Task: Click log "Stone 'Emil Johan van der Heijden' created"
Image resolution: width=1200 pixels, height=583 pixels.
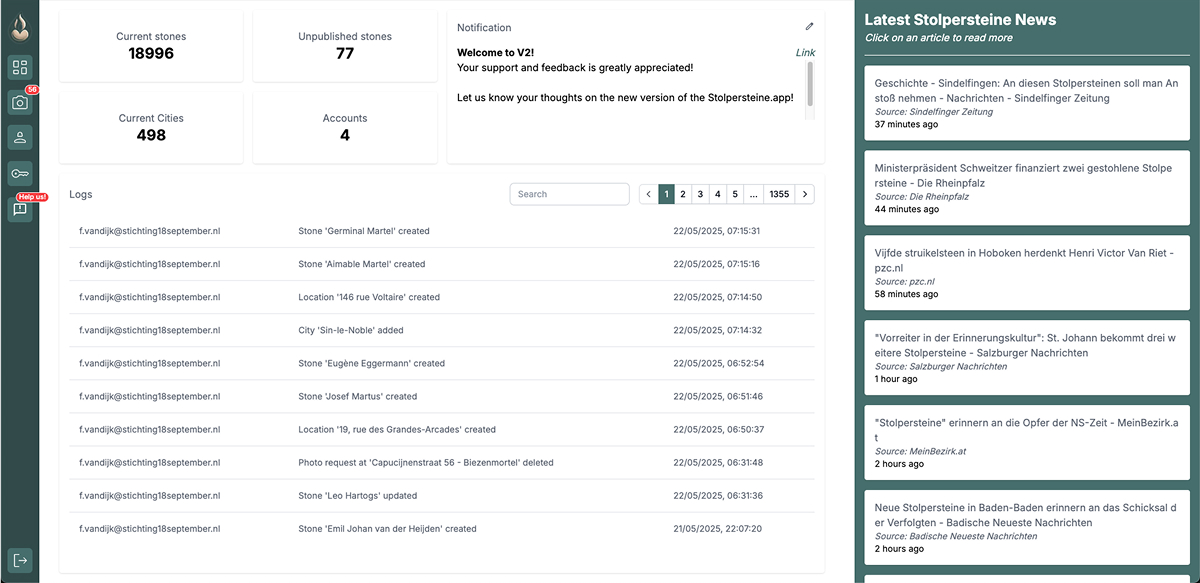Action: [x=388, y=528]
